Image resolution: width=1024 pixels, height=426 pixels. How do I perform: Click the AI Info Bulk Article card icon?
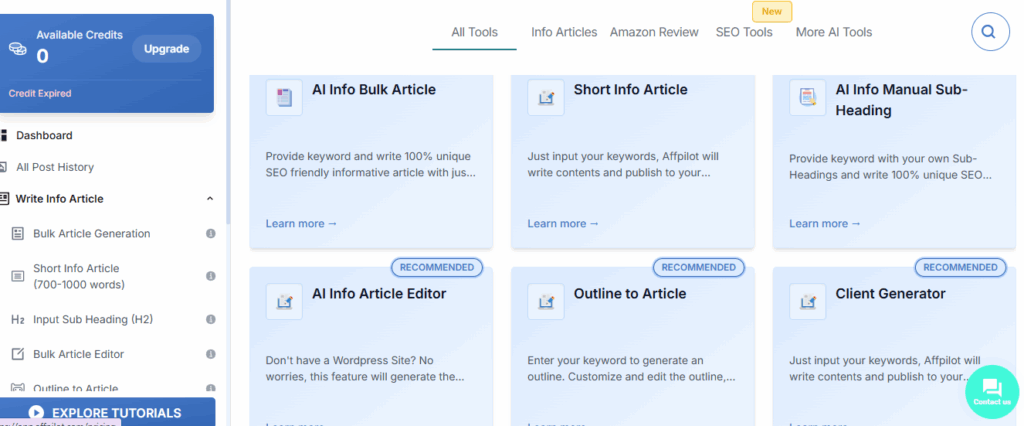pyautogui.click(x=284, y=97)
